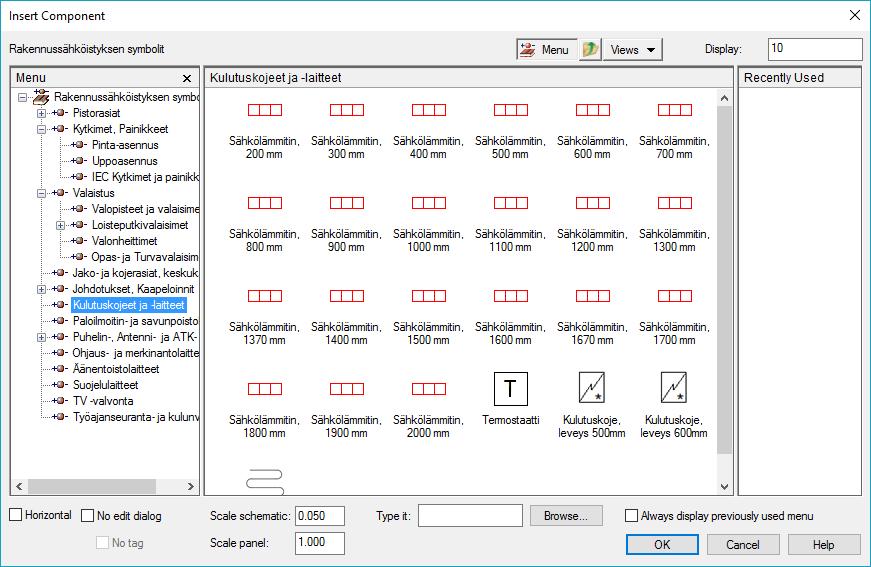Insert the Sähkölämmitin 600 mm symbol

(x=593, y=110)
